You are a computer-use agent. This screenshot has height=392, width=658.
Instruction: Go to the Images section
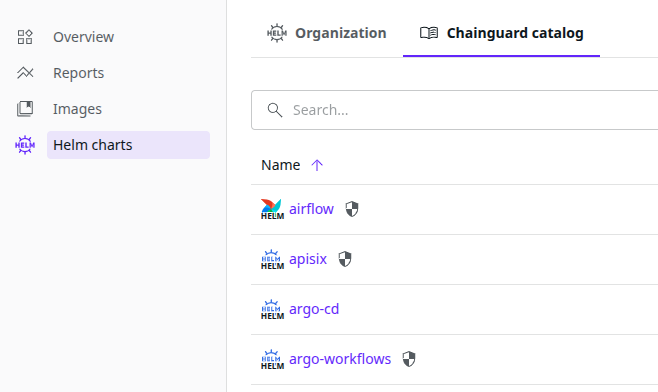point(77,109)
